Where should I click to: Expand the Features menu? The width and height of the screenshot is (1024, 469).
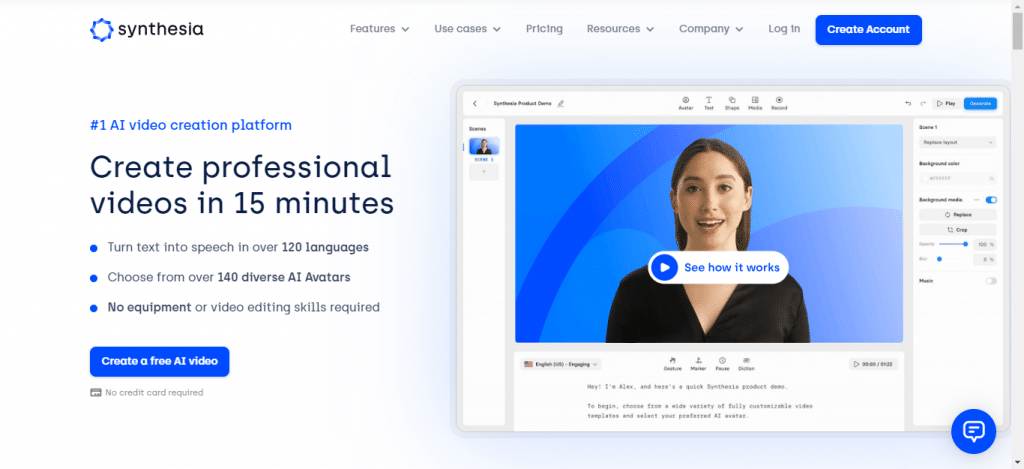pyautogui.click(x=380, y=29)
